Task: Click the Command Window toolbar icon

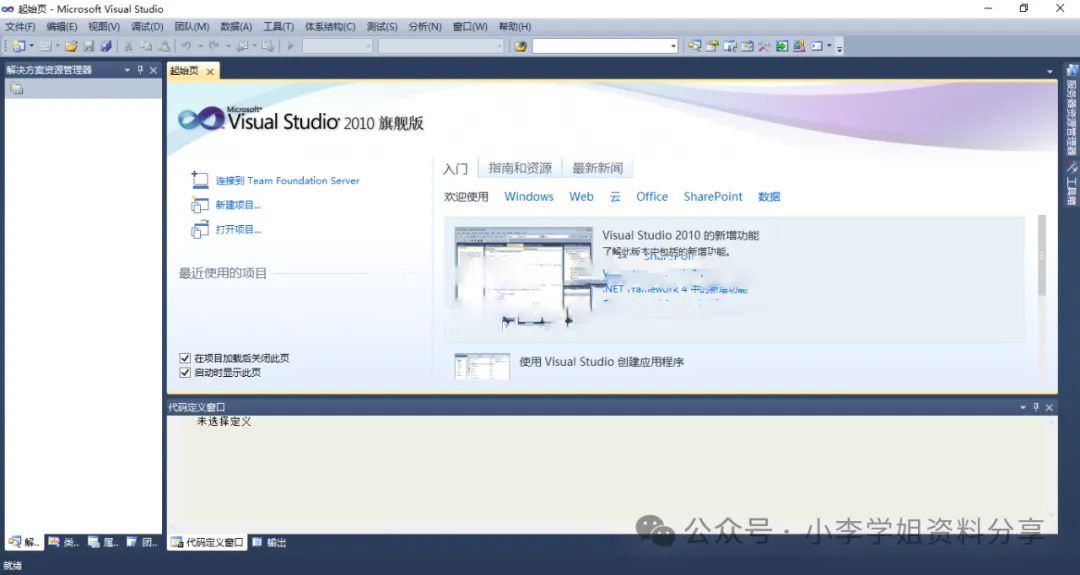Action: coord(817,46)
